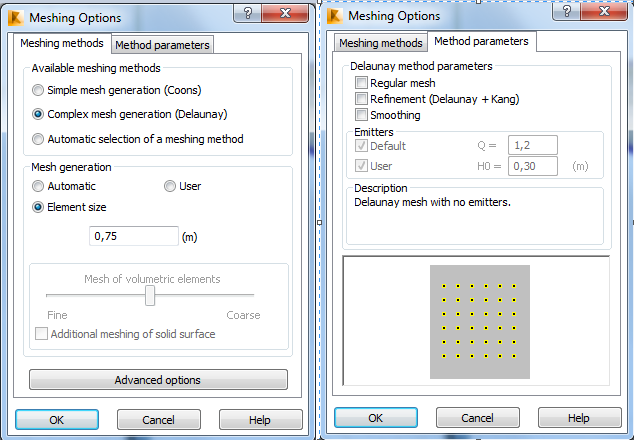
Task: Enable Refinement (Delaunay + Kang) checkbox
Action: pyautogui.click(x=361, y=99)
